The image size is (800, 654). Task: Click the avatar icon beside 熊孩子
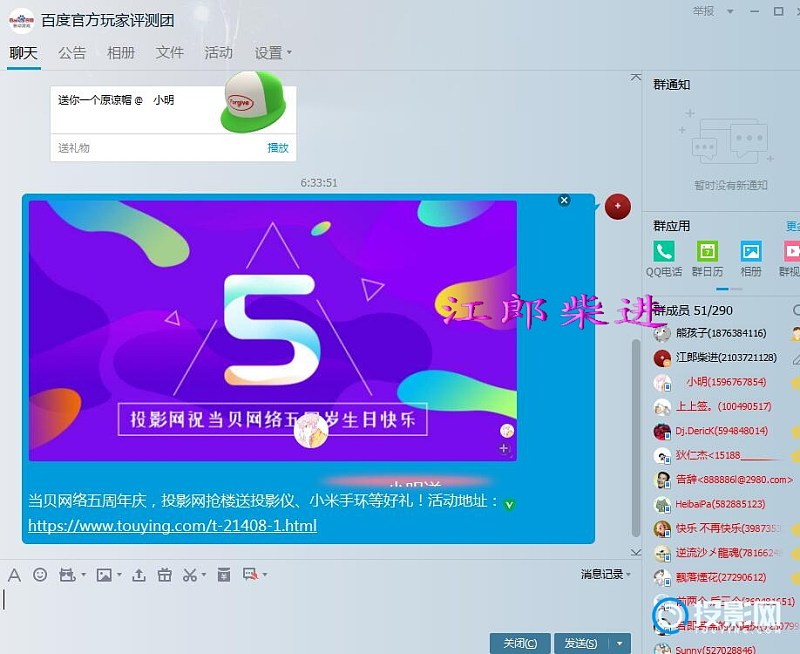point(662,334)
